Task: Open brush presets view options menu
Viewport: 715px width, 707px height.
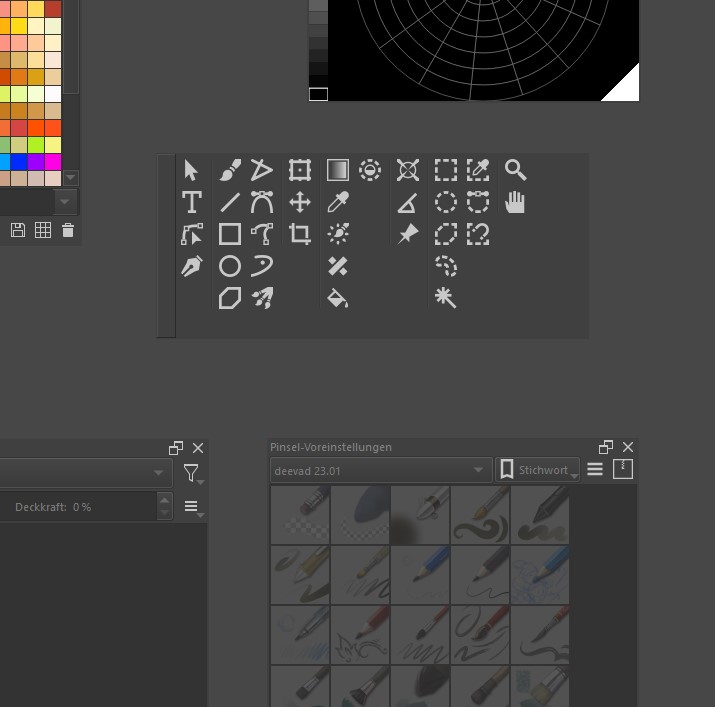Action: (595, 469)
